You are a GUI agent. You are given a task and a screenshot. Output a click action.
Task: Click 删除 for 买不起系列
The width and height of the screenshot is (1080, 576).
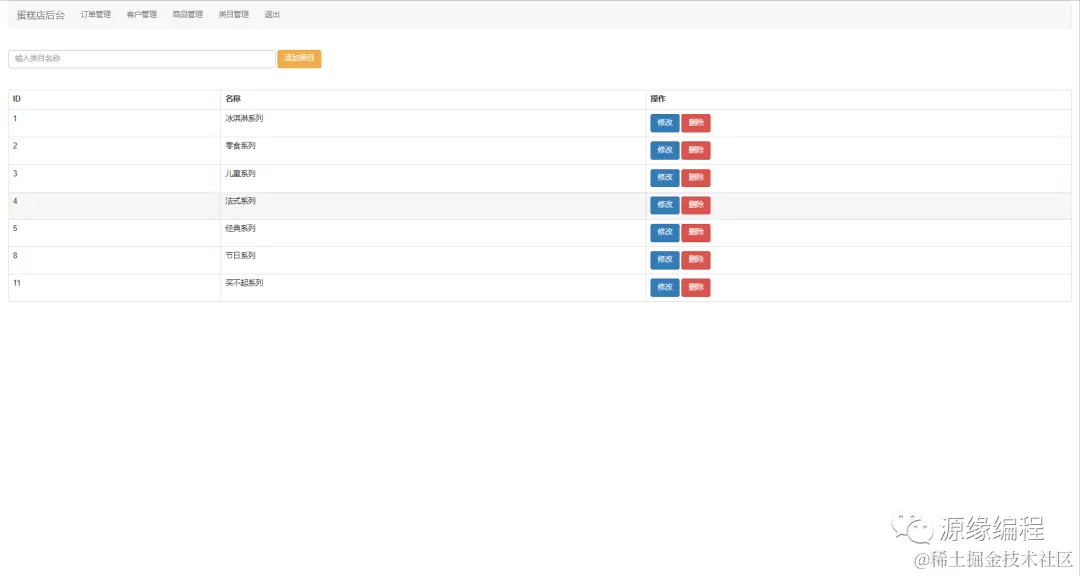click(x=696, y=287)
